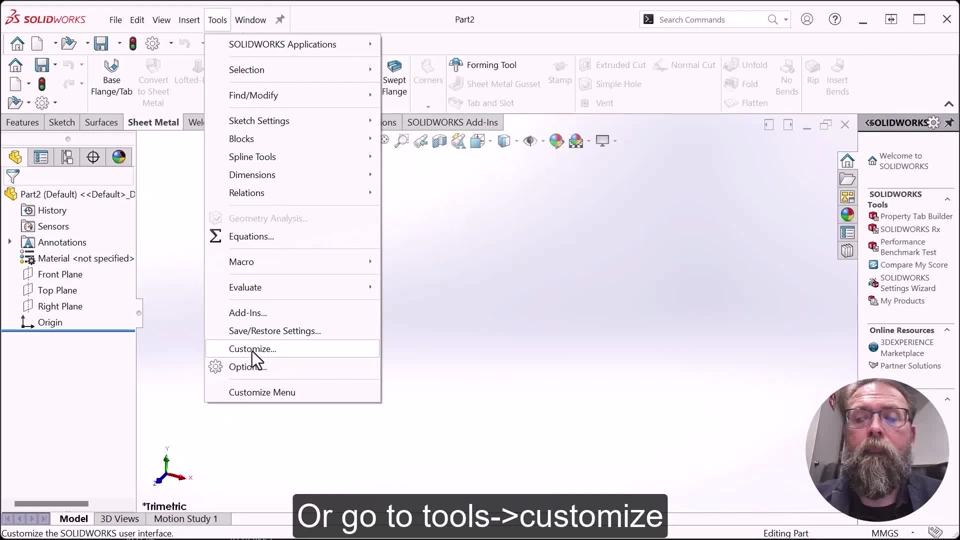Switch to the Surfaces tab
Image resolution: width=960 pixels, height=540 pixels.
pos(101,122)
